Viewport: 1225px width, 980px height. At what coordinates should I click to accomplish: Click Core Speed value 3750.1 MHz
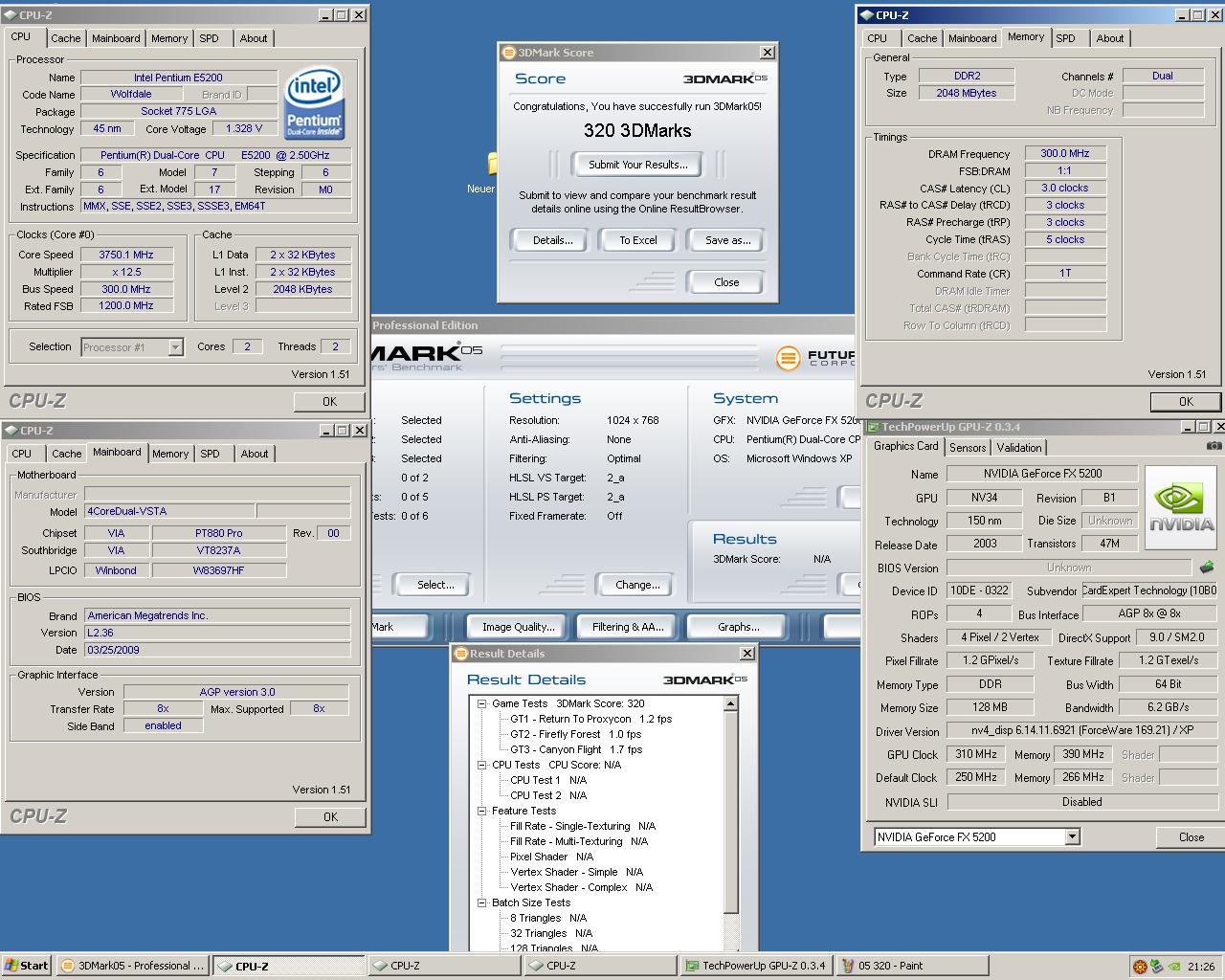click(126, 255)
